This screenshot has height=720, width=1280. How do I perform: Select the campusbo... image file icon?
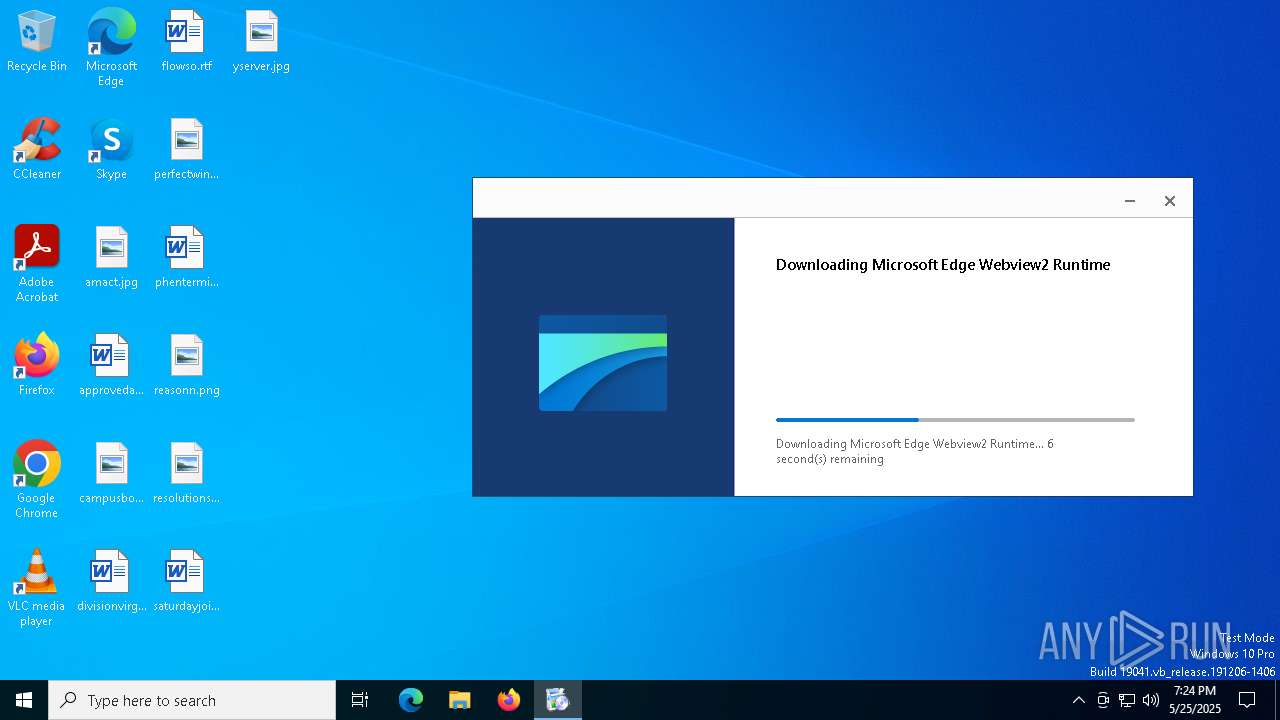(x=111, y=474)
